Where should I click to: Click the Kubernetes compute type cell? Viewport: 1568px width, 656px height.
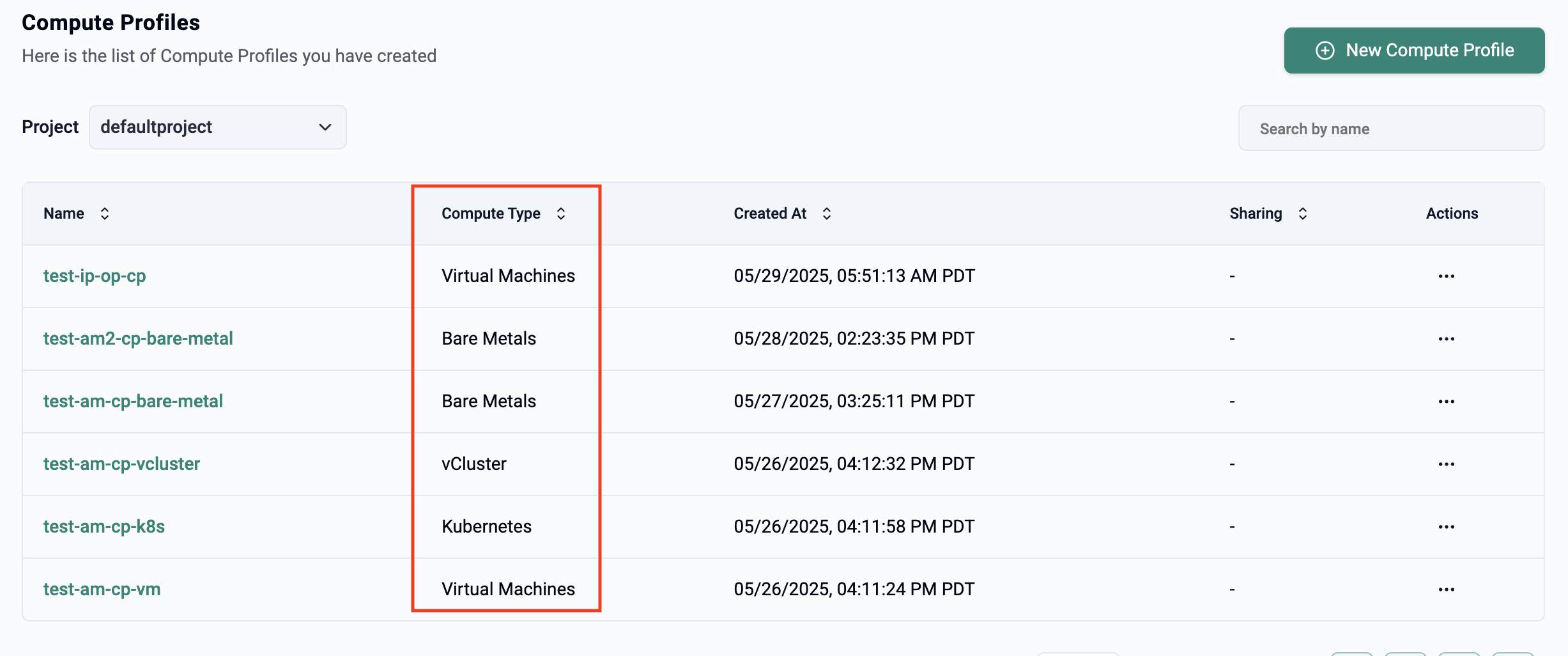pyautogui.click(x=486, y=527)
